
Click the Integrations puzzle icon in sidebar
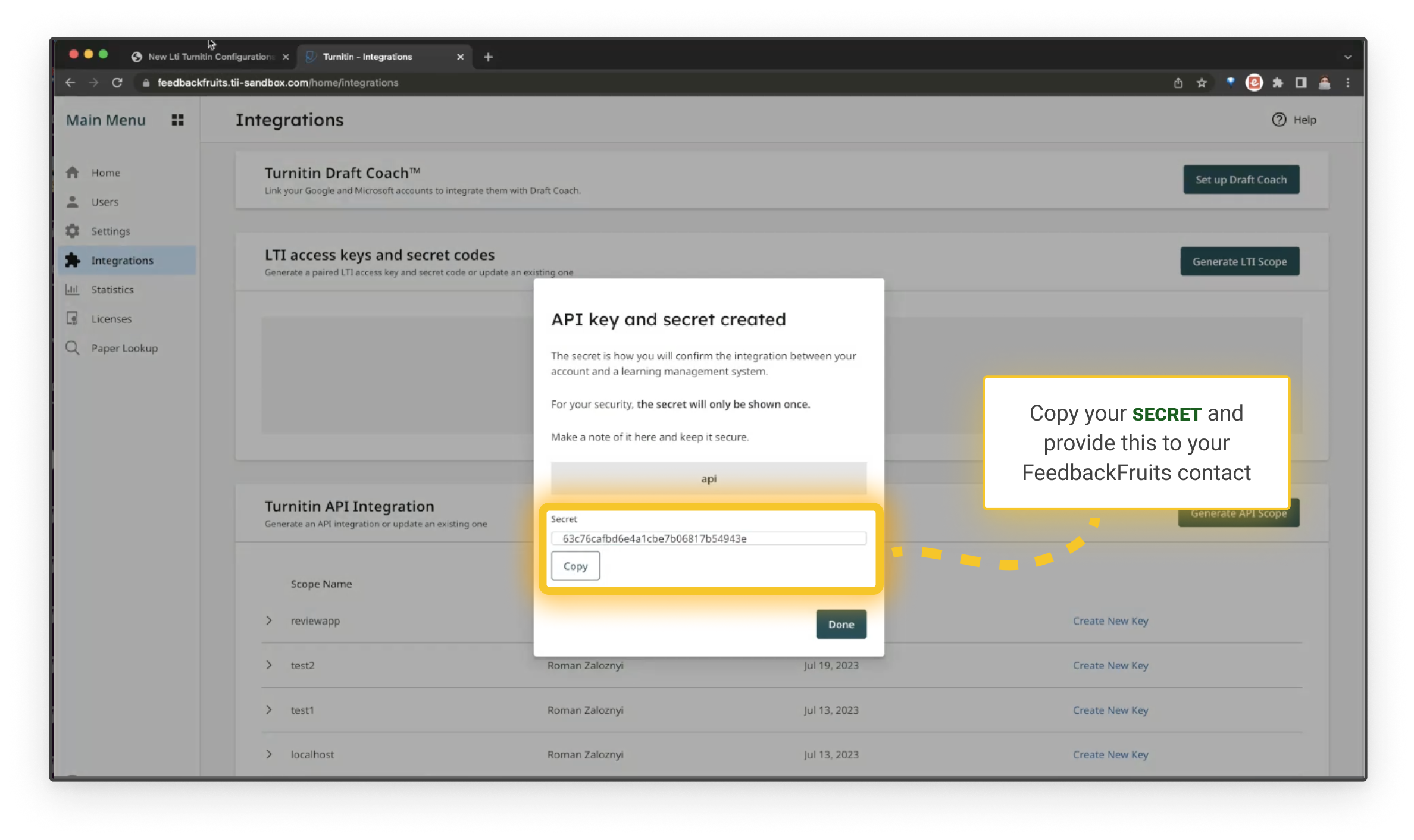(x=73, y=260)
